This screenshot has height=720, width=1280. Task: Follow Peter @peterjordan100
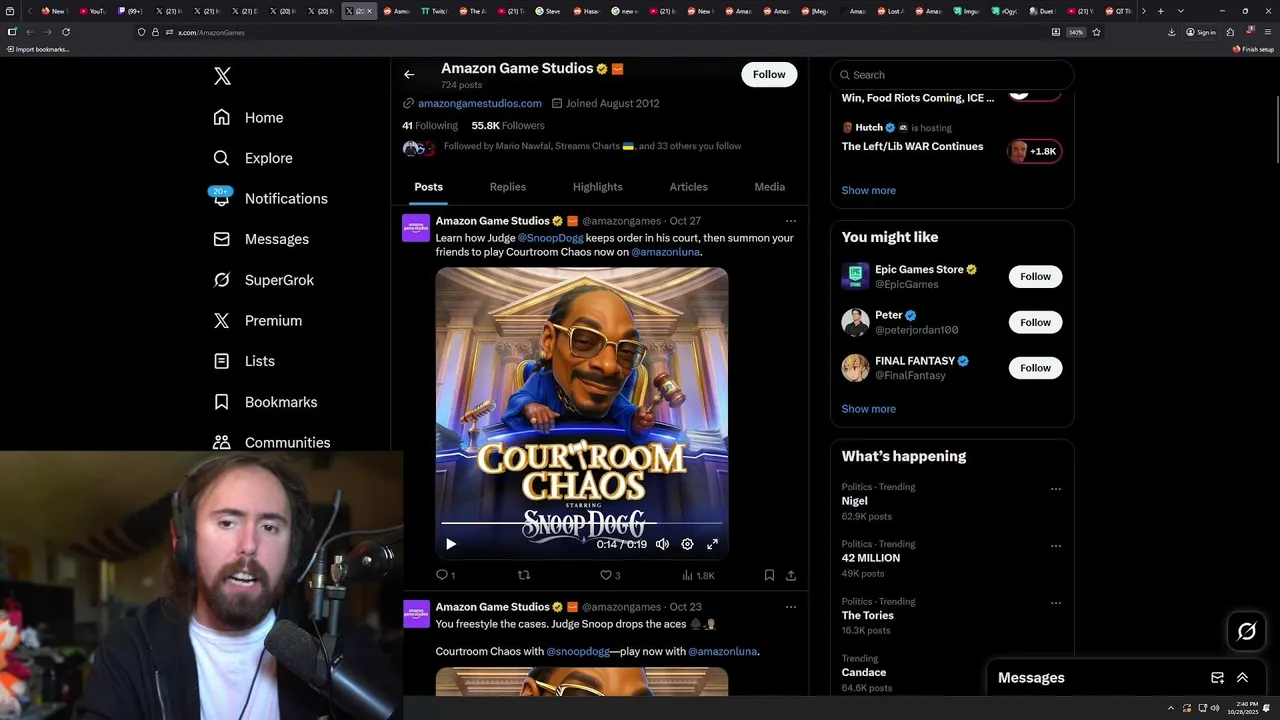click(1035, 322)
